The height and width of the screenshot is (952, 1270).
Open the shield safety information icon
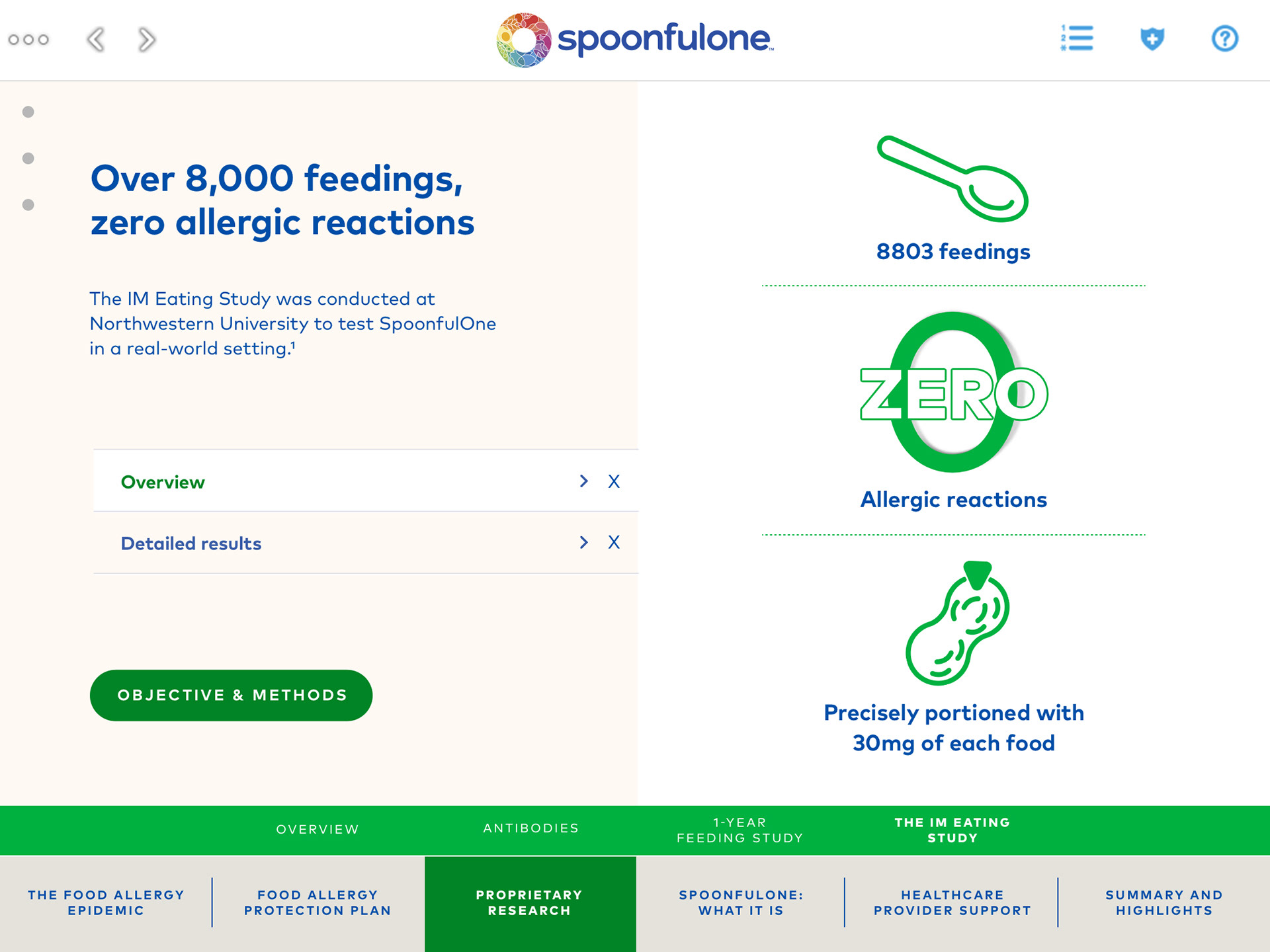[x=1152, y=38]
